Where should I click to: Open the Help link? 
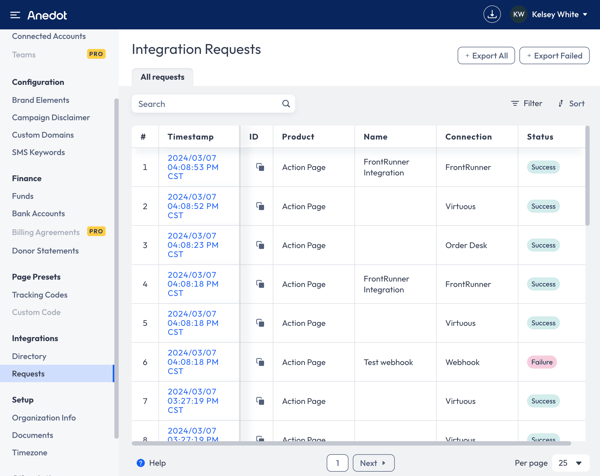point(152,463)
